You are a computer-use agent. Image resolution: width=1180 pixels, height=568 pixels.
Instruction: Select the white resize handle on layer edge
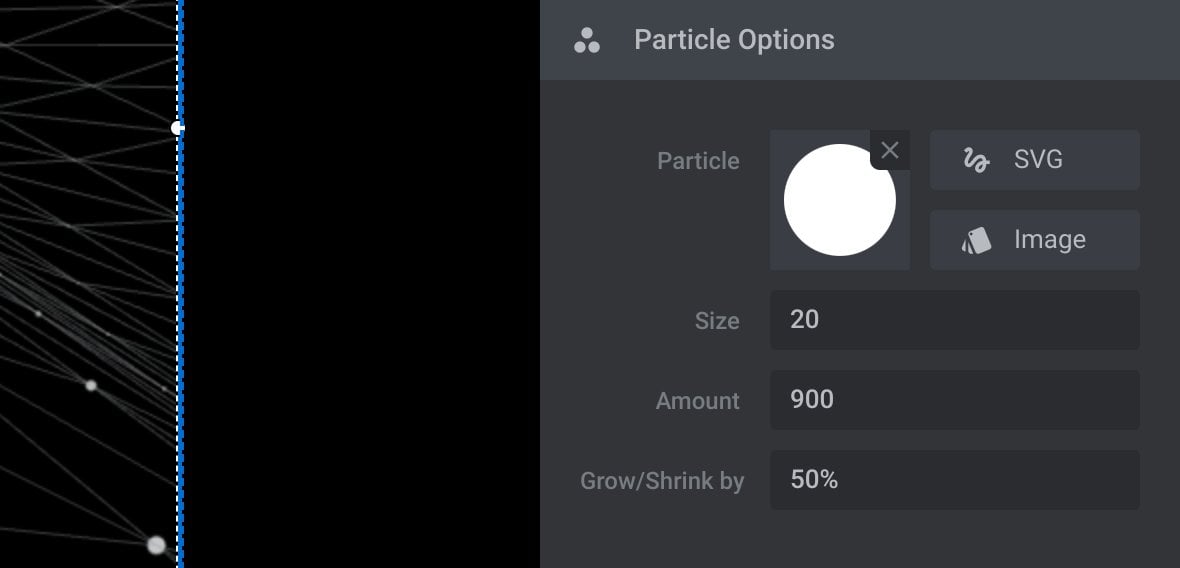tap(178, 129)
